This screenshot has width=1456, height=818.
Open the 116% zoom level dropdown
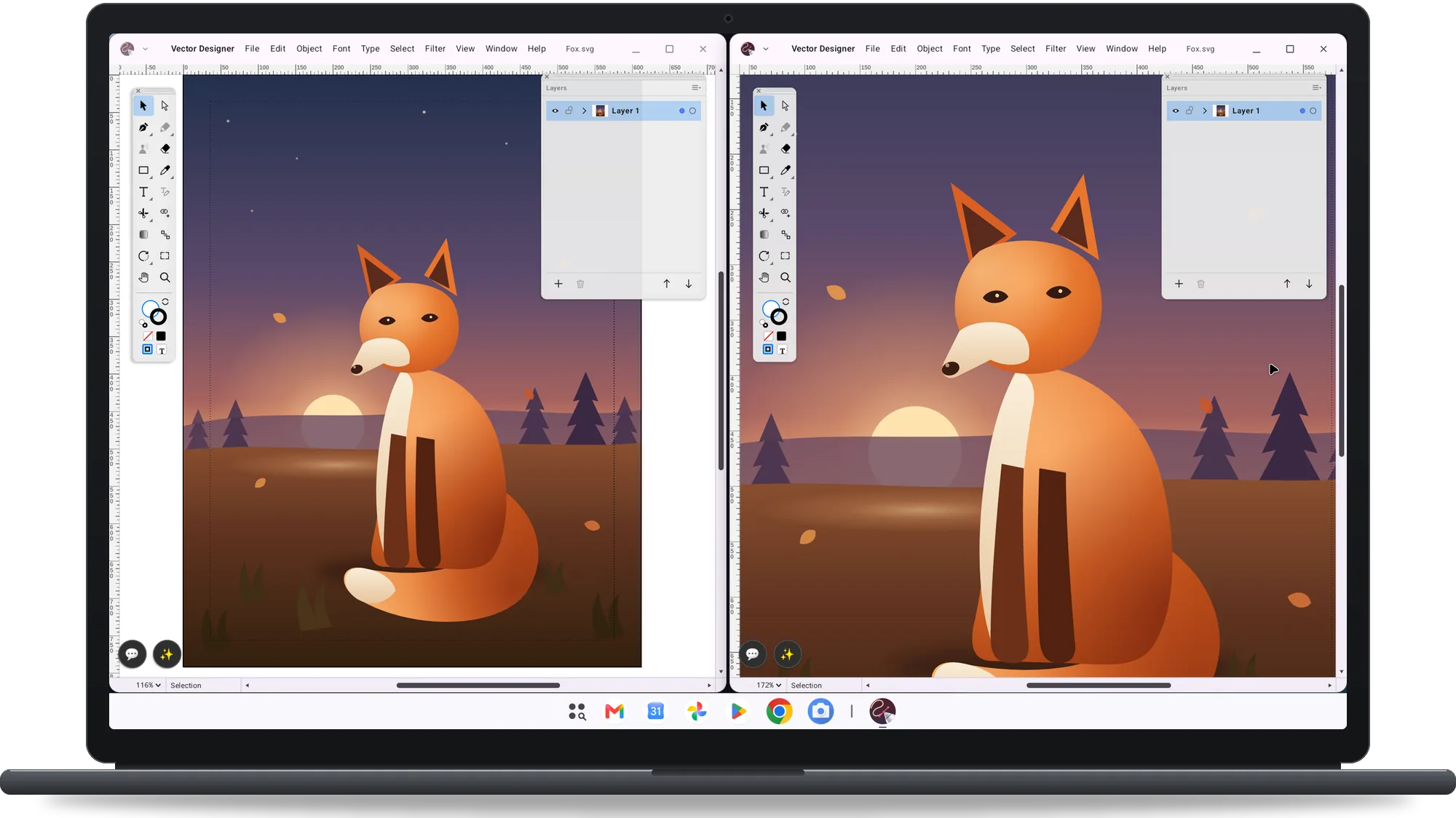[x=149, y=685]
